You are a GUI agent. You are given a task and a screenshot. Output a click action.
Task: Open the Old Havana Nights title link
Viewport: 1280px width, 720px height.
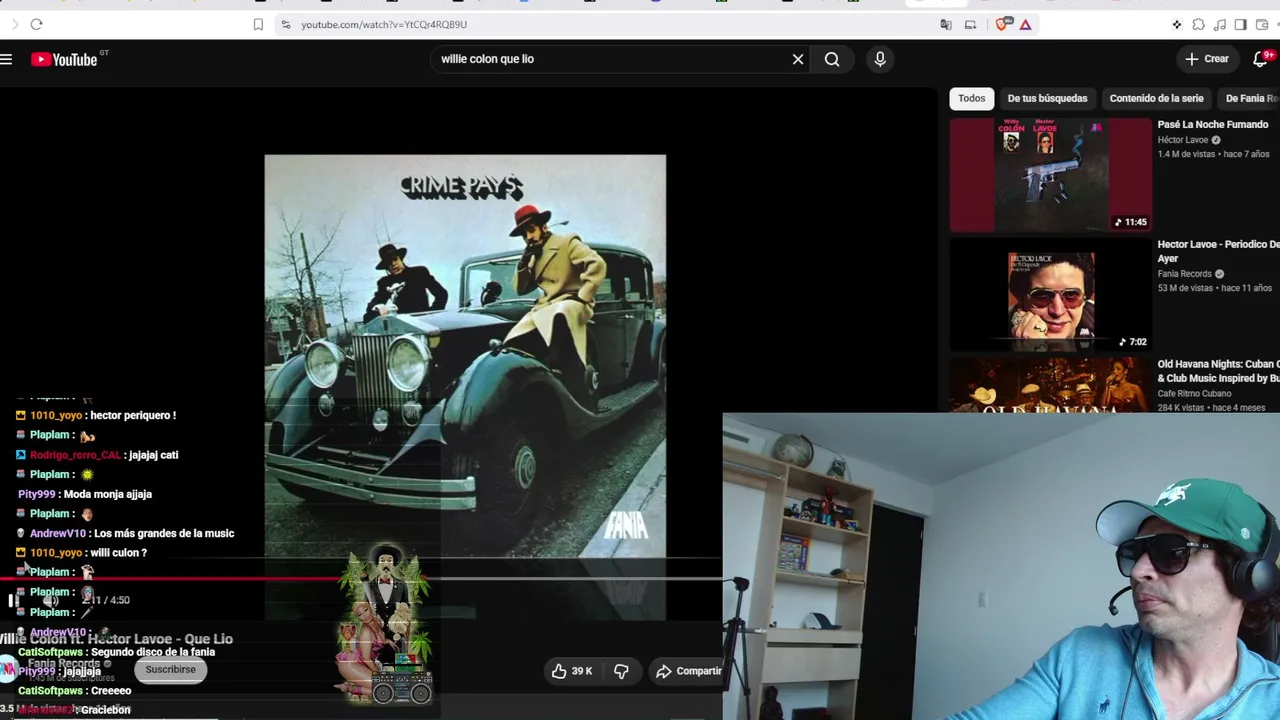click(x=1218, y=371)
